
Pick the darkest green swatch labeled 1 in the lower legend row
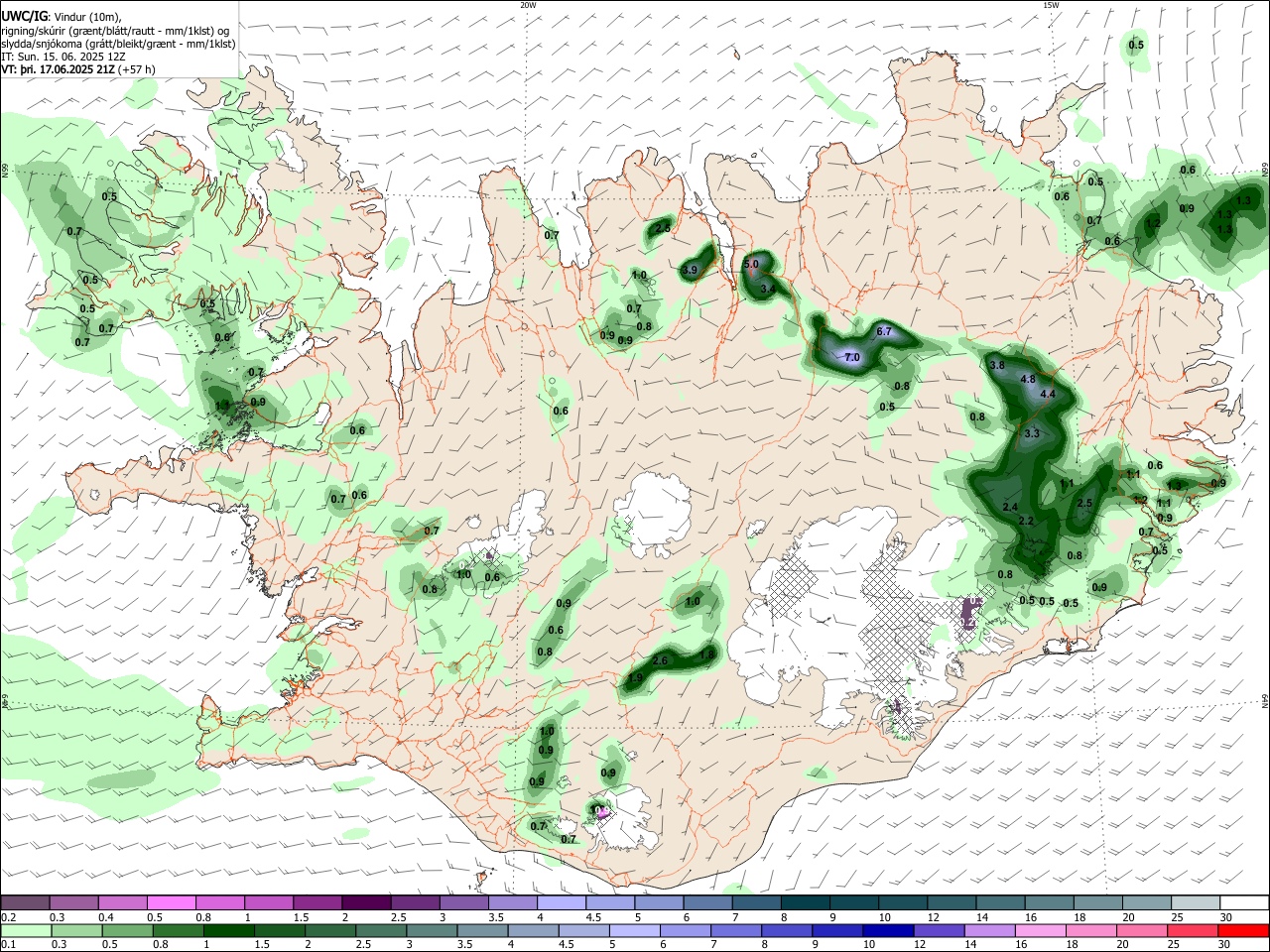tap(228, 931)
